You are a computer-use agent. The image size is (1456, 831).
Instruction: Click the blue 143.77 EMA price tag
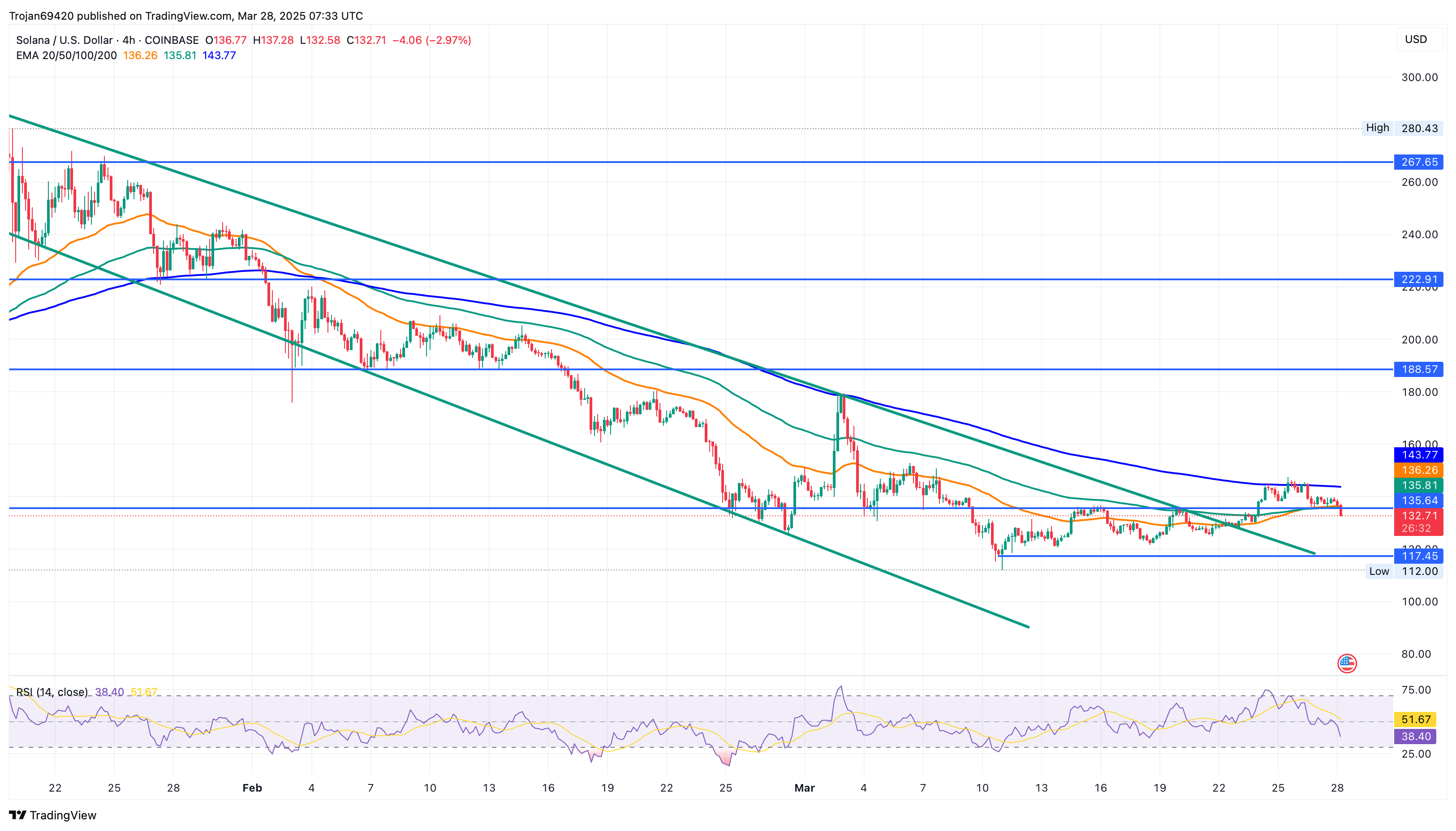(1418, 455)
